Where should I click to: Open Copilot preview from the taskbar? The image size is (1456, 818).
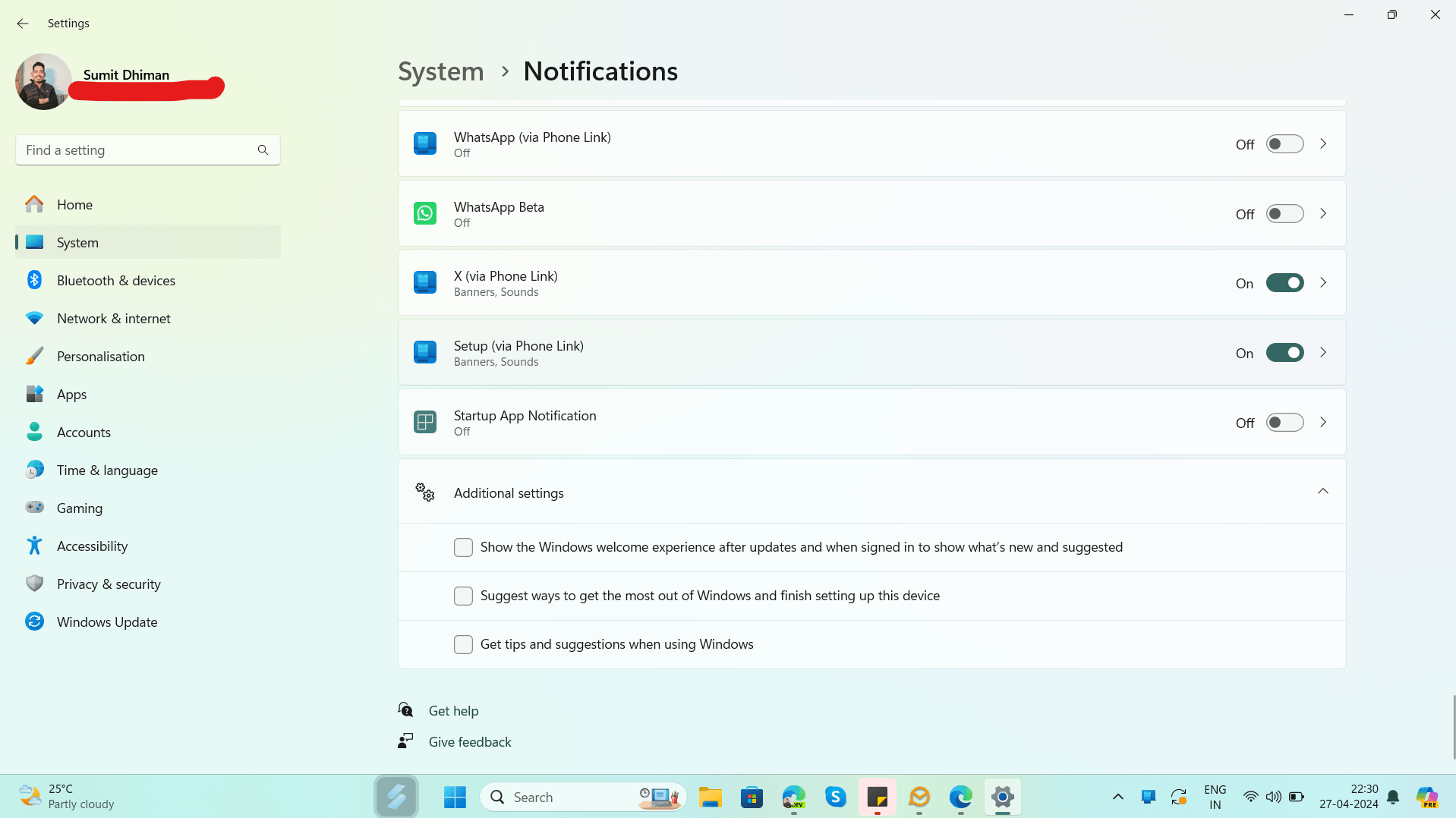1427,797
